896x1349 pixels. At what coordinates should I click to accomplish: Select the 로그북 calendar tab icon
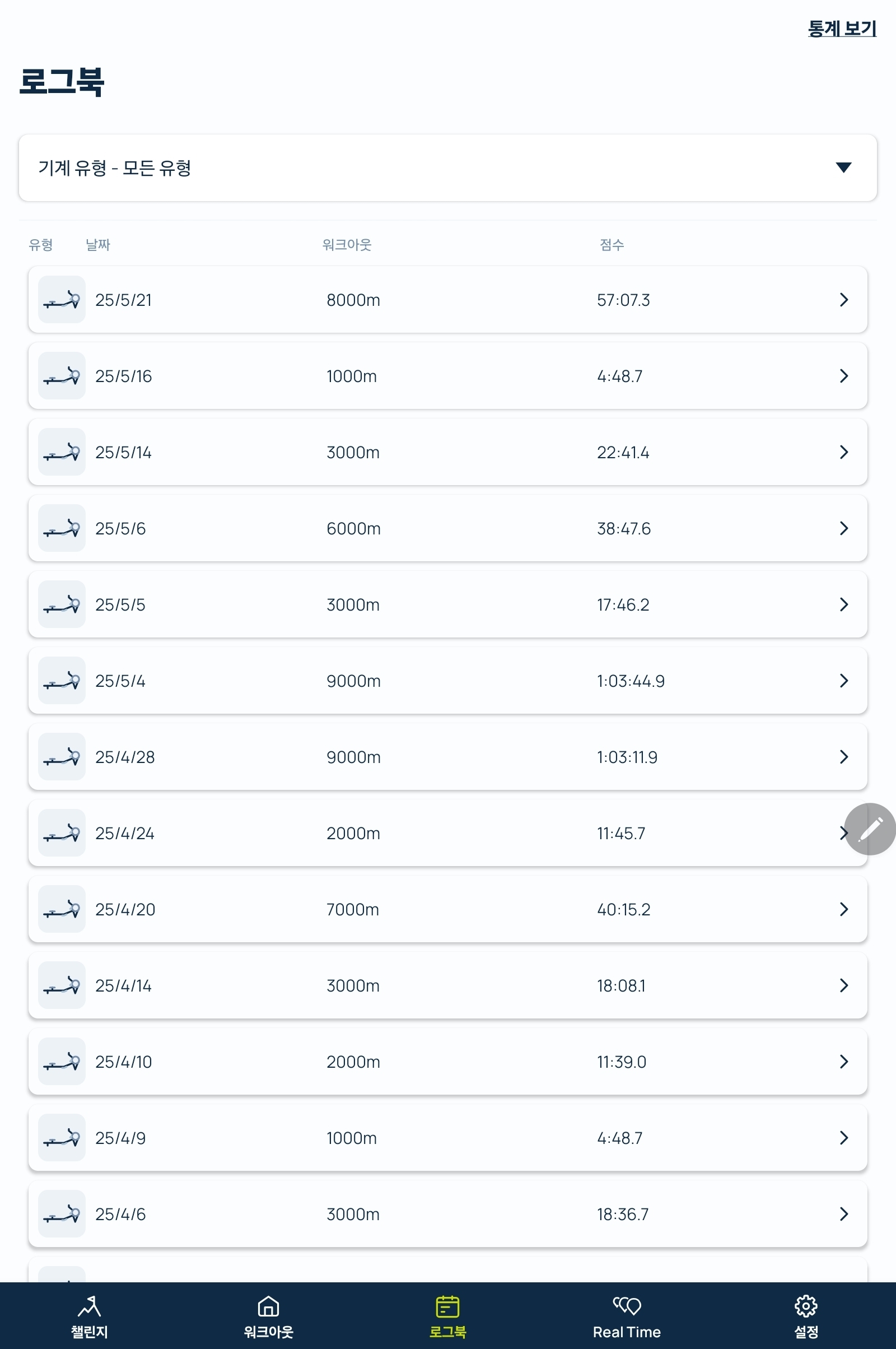[447, 1305]
